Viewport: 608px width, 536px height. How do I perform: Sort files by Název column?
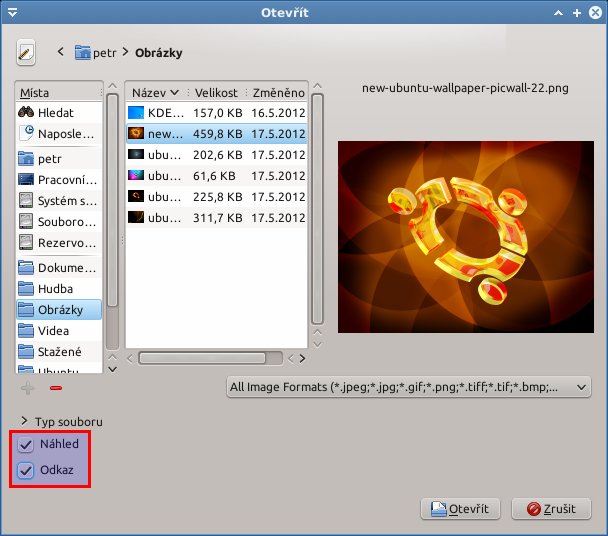(156, 92)
